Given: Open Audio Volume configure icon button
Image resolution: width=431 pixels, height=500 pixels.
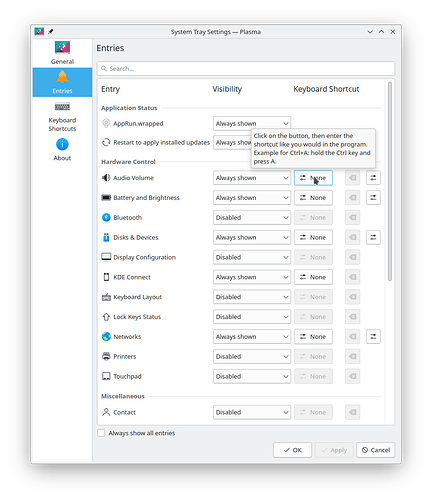Looking at the screenshot, I should click(373, 178).
